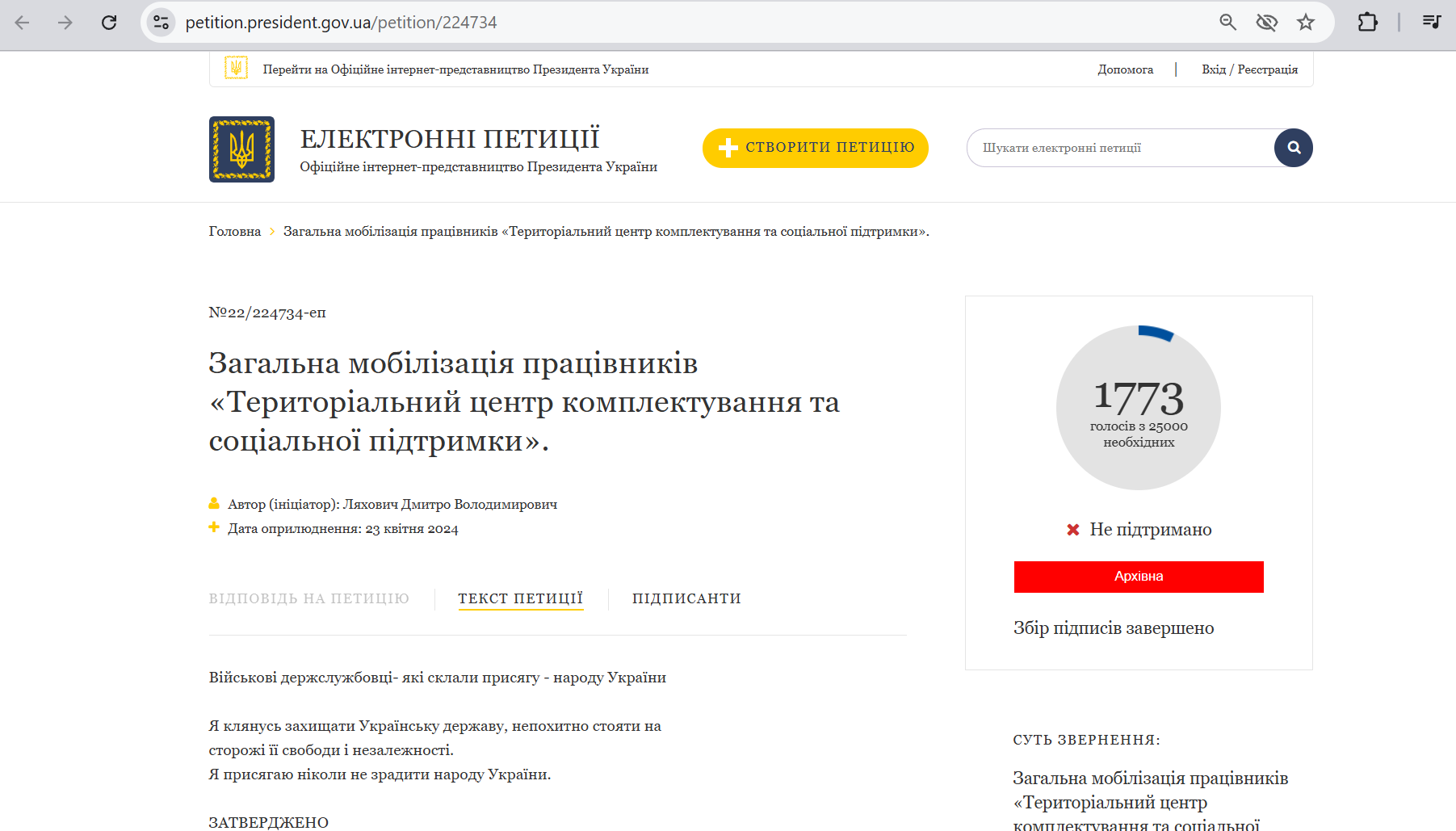Click the small emblem in top bar
Viewport: 1456px width, 831px height.
coord(236,68)
